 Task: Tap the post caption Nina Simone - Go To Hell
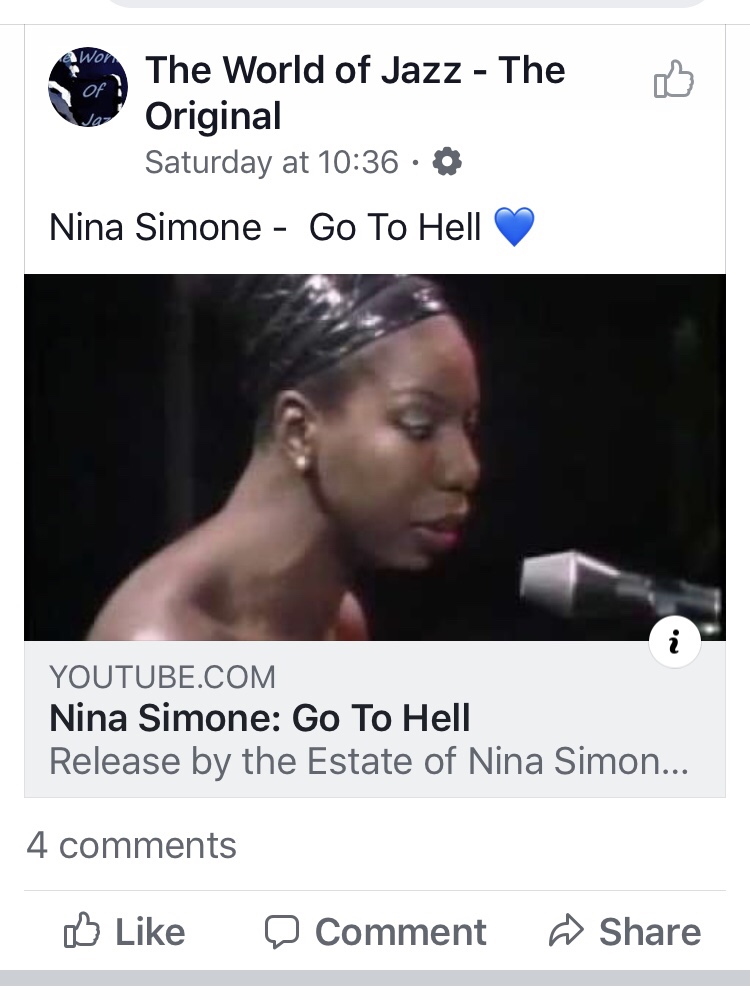pyautogui.click(x=265, y=228)
